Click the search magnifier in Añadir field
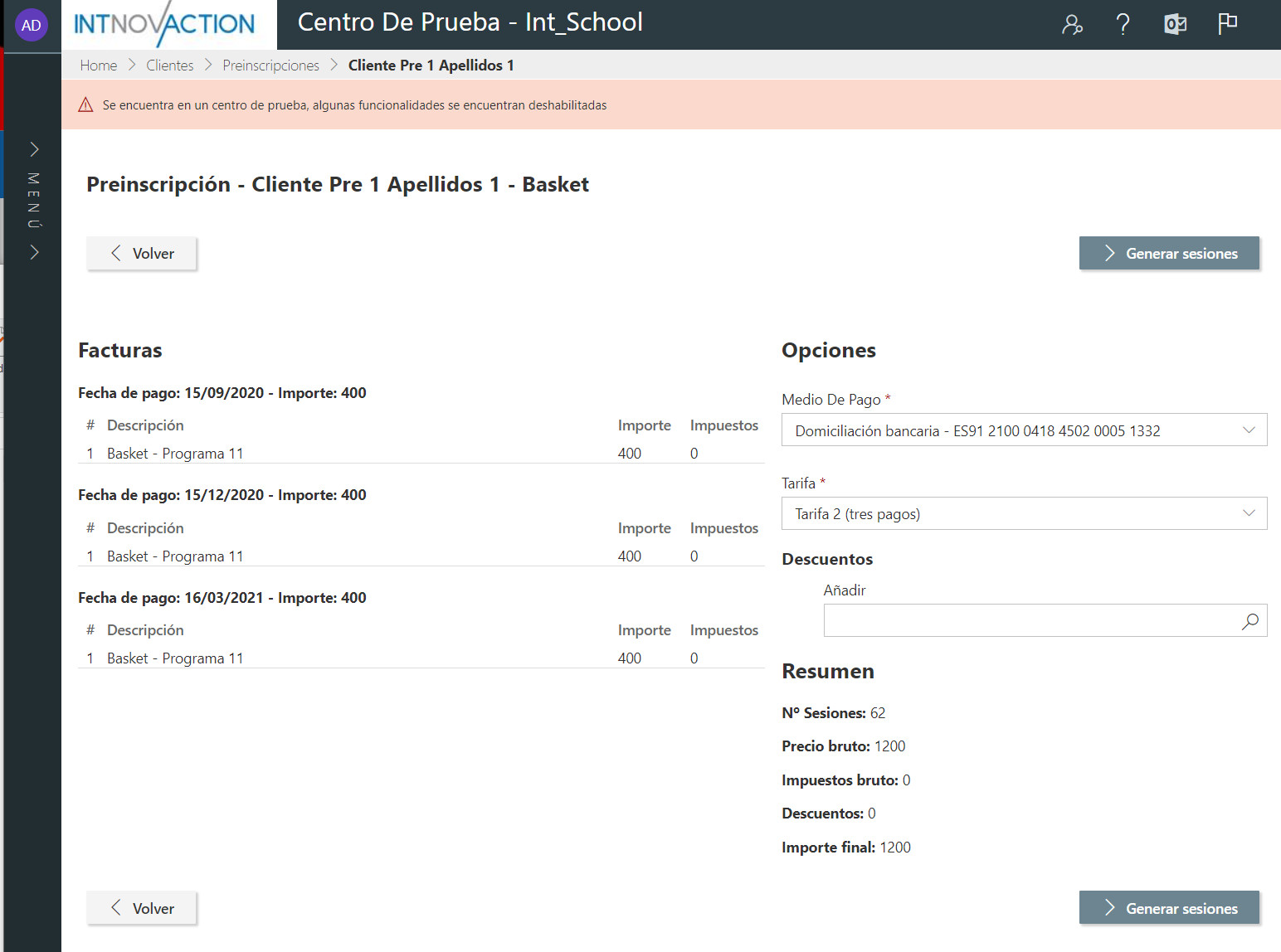This screenshot has width=1281, height=952. coord(1250,621)
